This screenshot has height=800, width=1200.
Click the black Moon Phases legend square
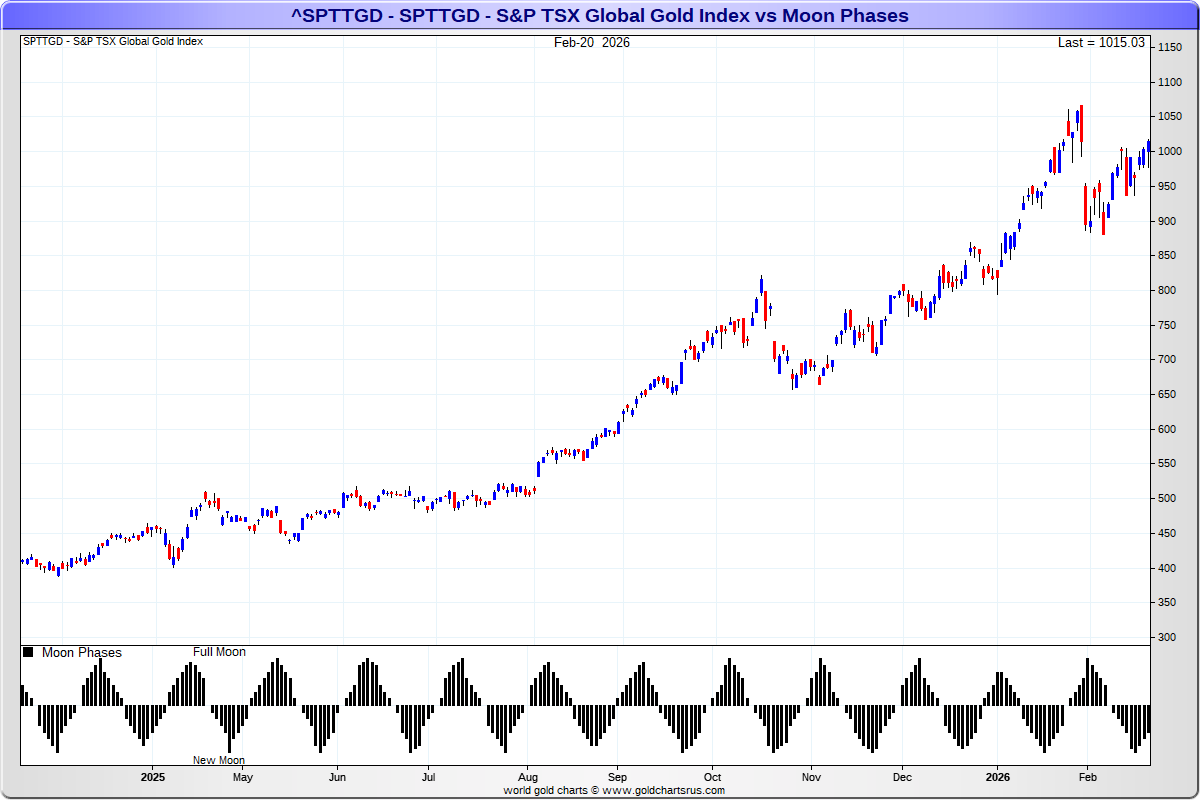[28, 652]
